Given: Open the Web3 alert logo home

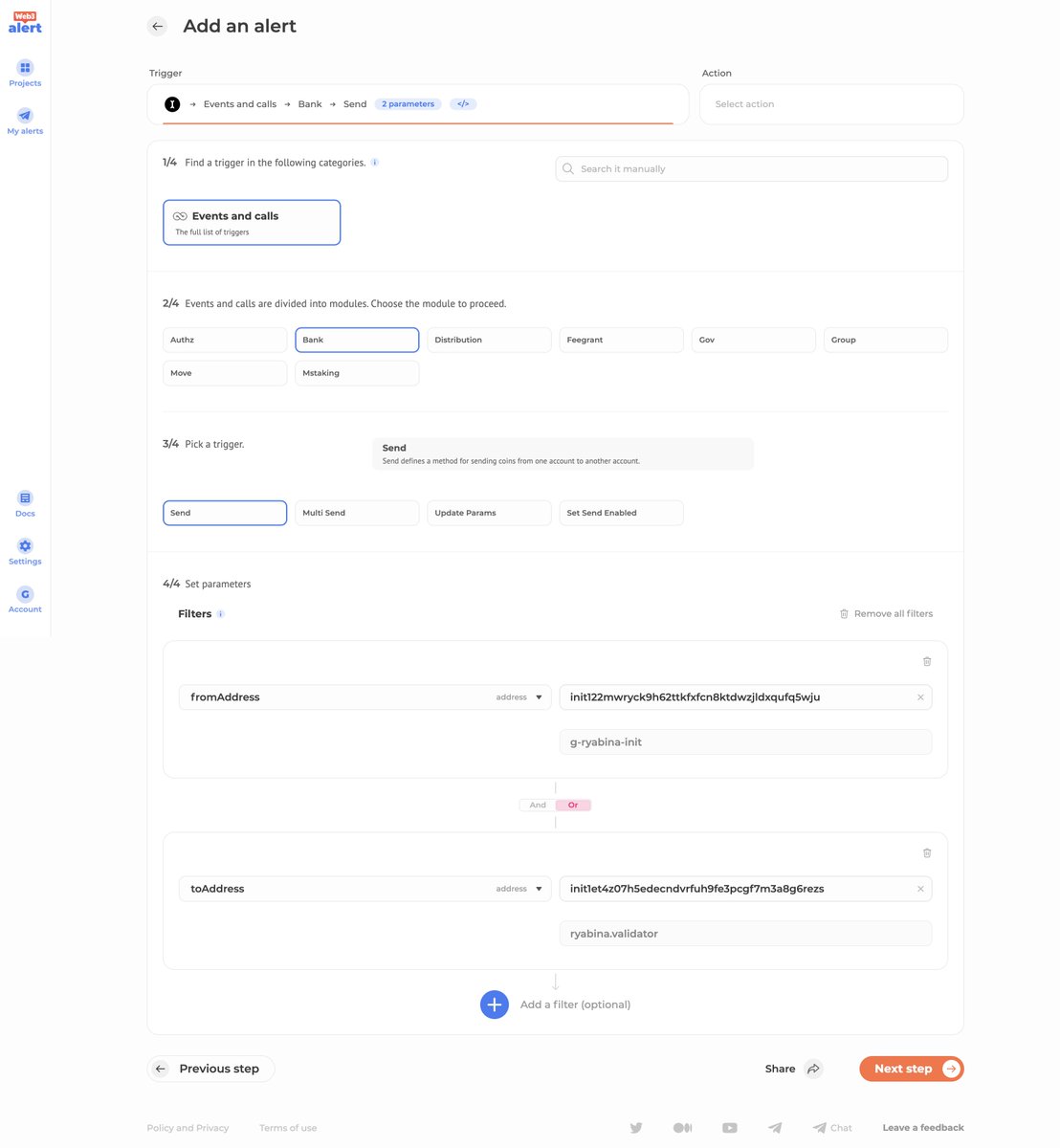Looking at the screenshot, I should tap(25, 23).
